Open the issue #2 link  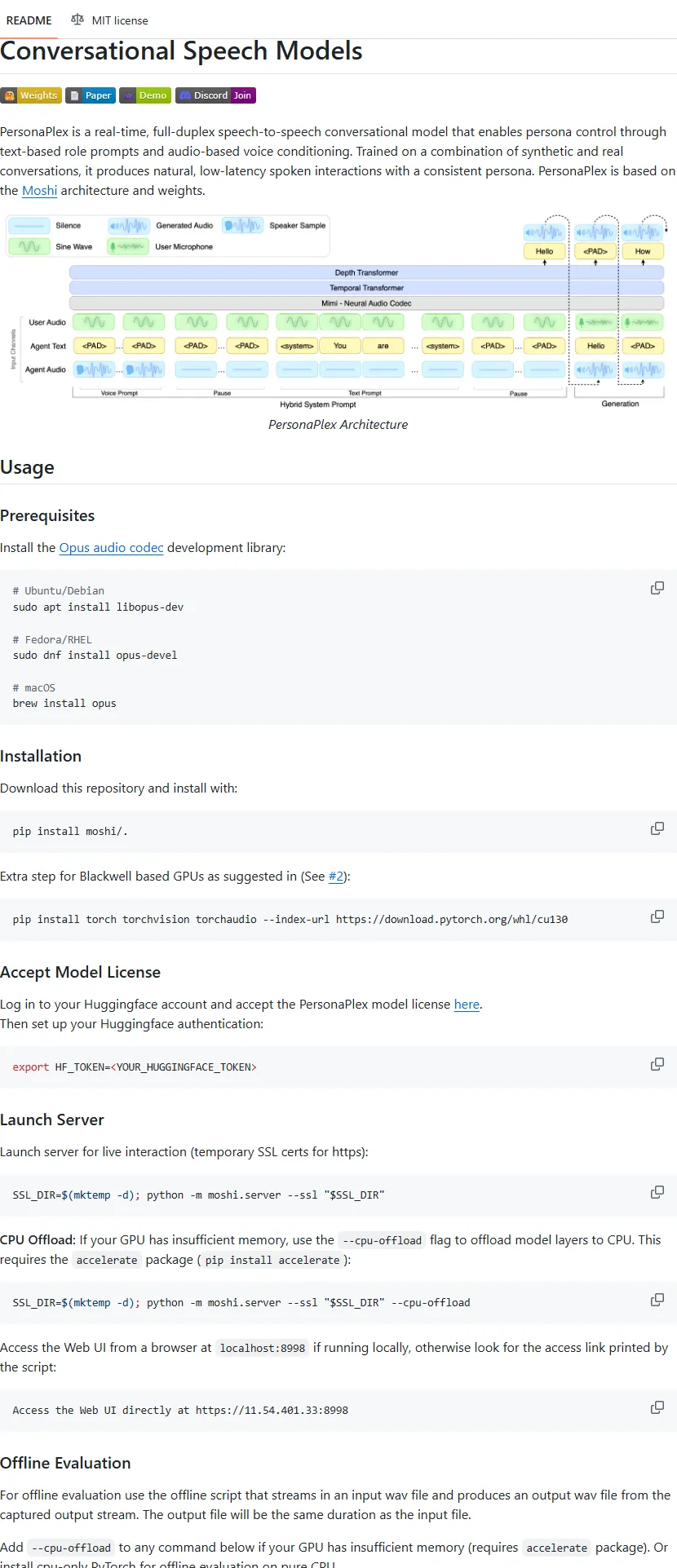pos(336,877)
